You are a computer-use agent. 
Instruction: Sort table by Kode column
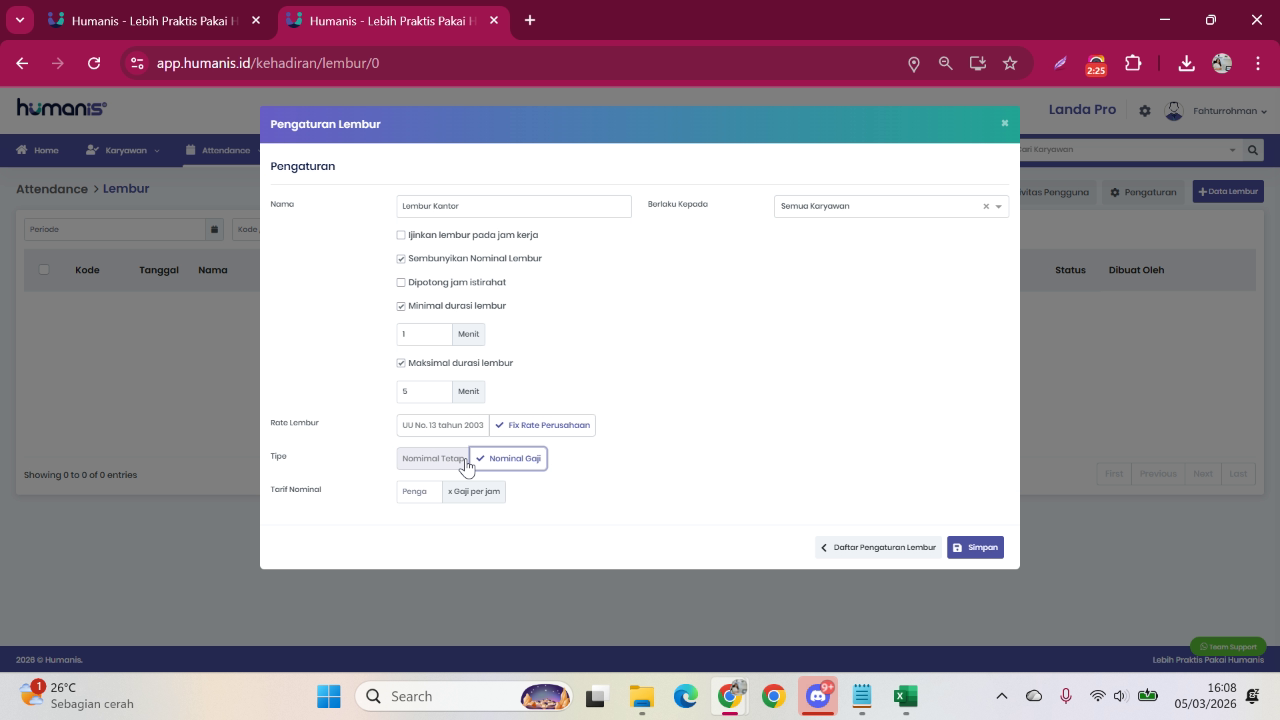[87, 270]
